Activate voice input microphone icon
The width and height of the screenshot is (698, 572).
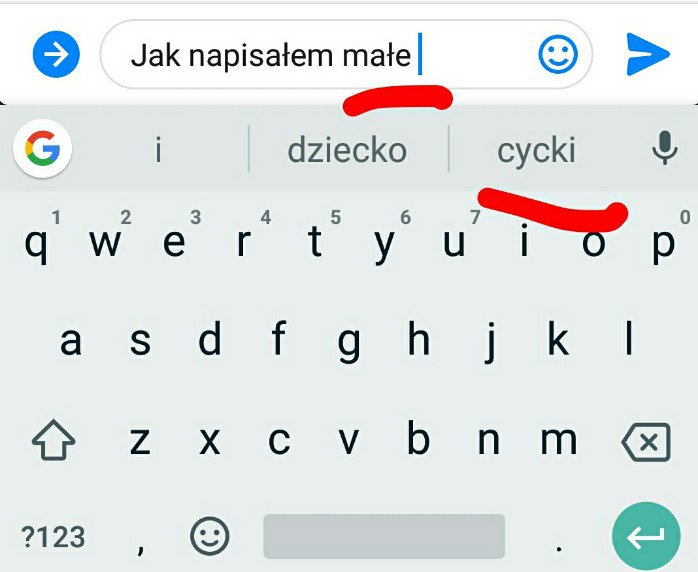[x=665, y=148]
